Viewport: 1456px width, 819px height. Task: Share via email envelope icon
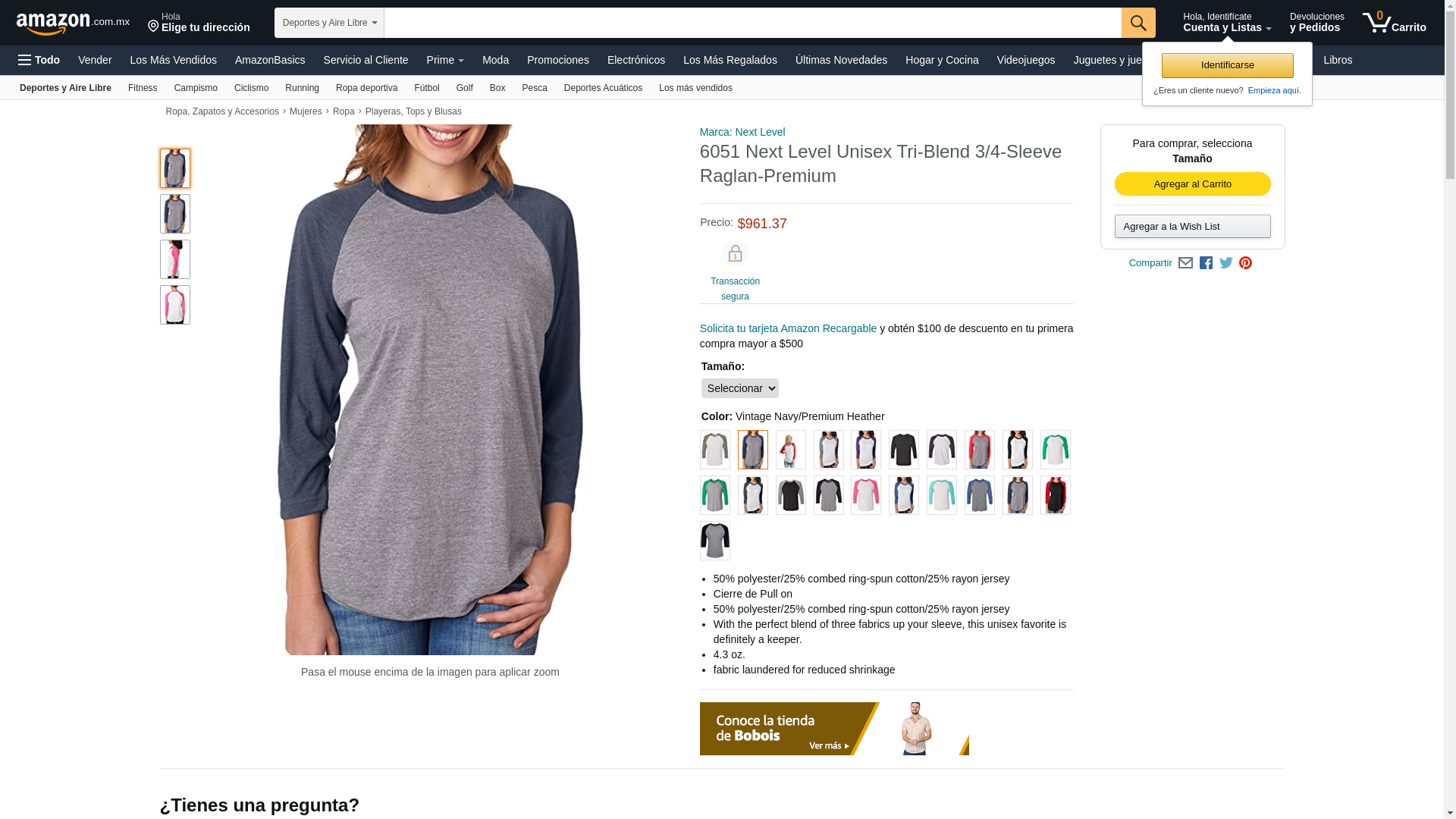1185,263
